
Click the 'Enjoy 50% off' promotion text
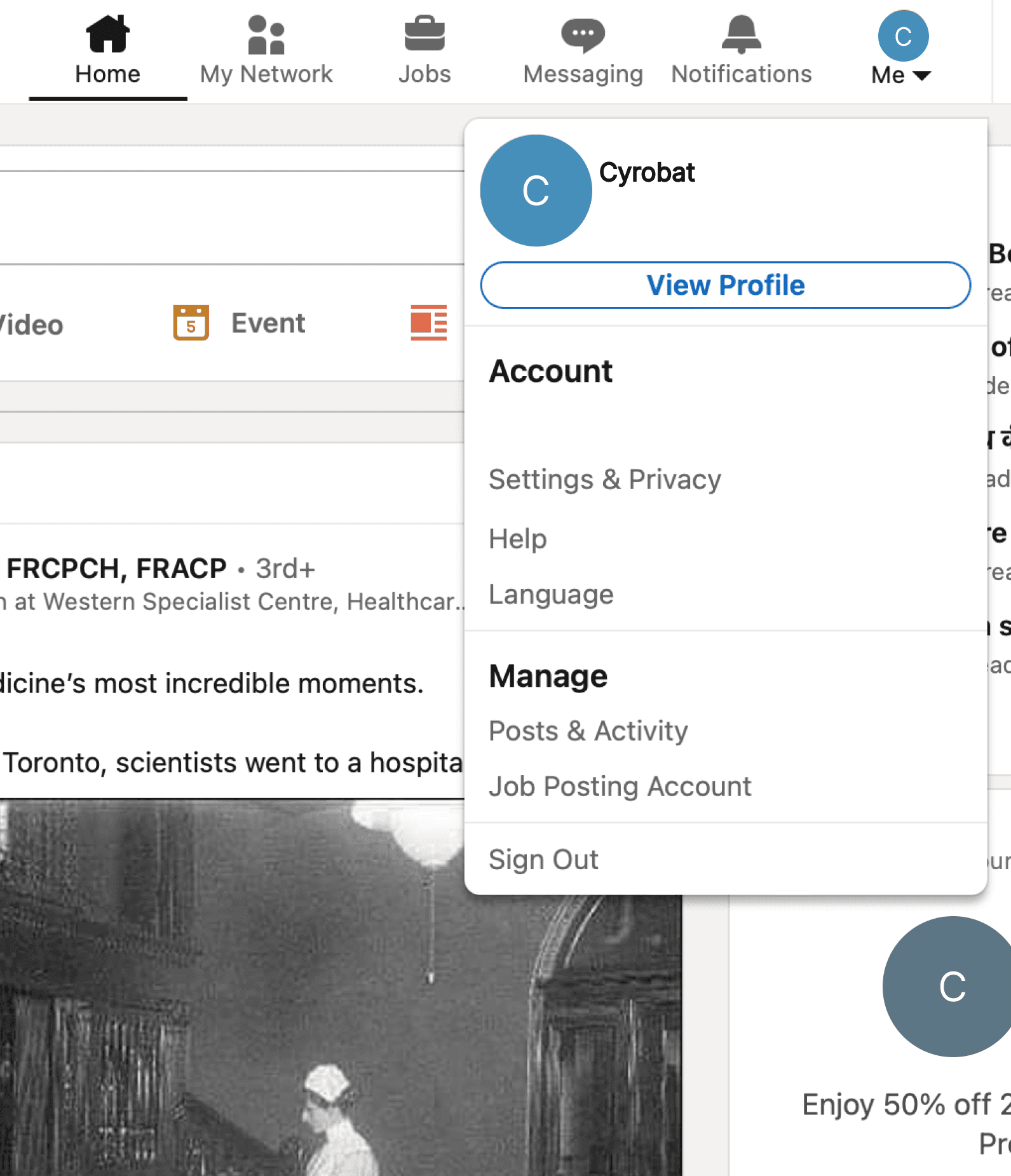[x=907, y=1105]
